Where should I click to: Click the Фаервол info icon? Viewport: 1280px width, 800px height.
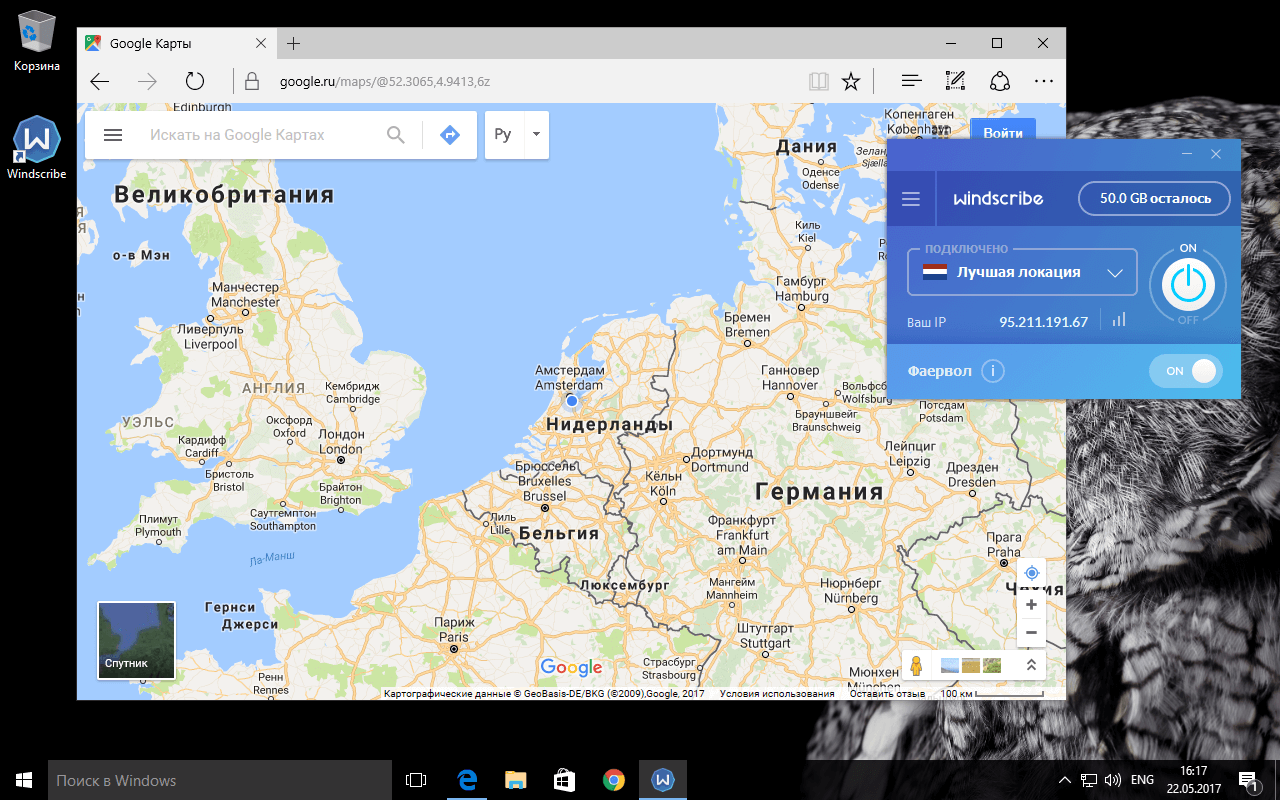993,371
